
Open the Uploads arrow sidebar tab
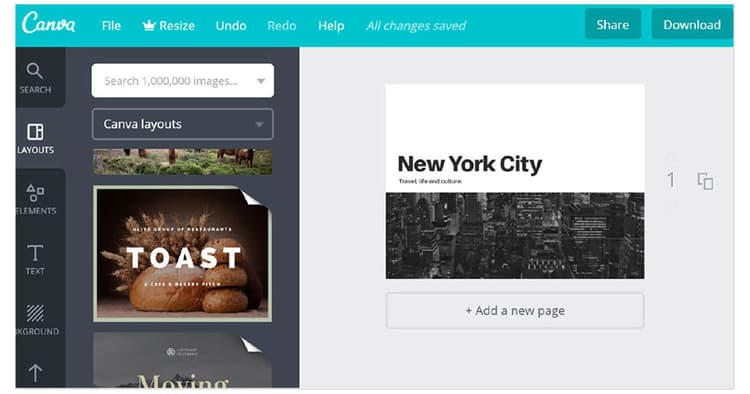[x=35, y=372]
